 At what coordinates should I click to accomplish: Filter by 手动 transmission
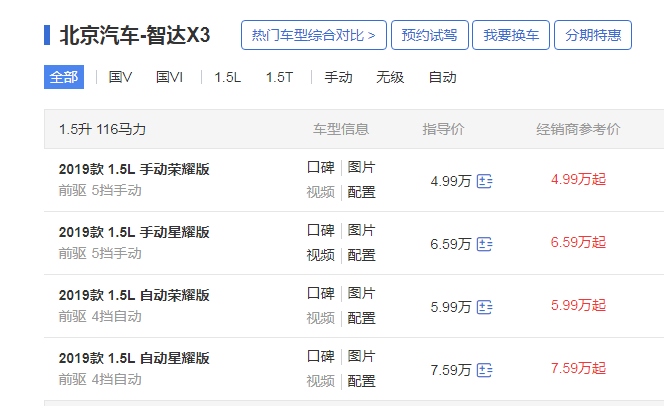tap(338, 77)
